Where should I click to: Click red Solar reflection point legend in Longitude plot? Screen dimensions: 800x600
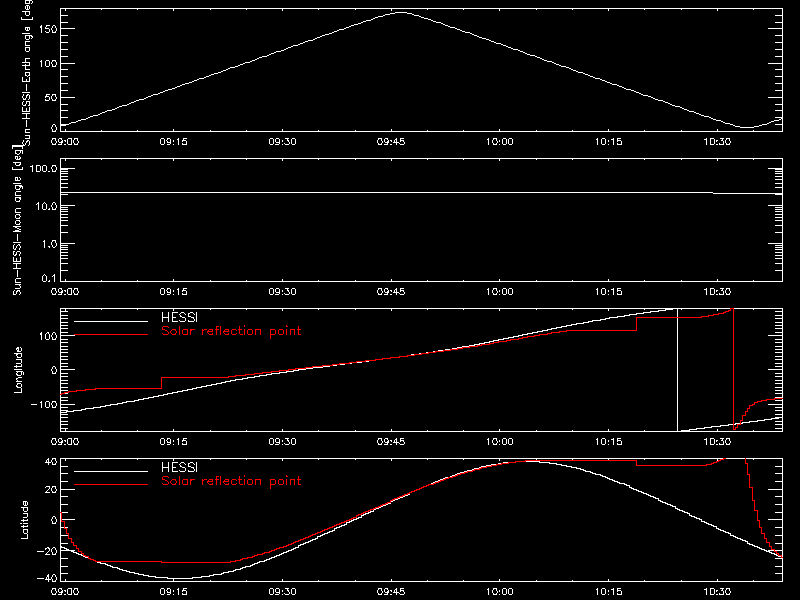pyautogui.click(x=231, y=331)
